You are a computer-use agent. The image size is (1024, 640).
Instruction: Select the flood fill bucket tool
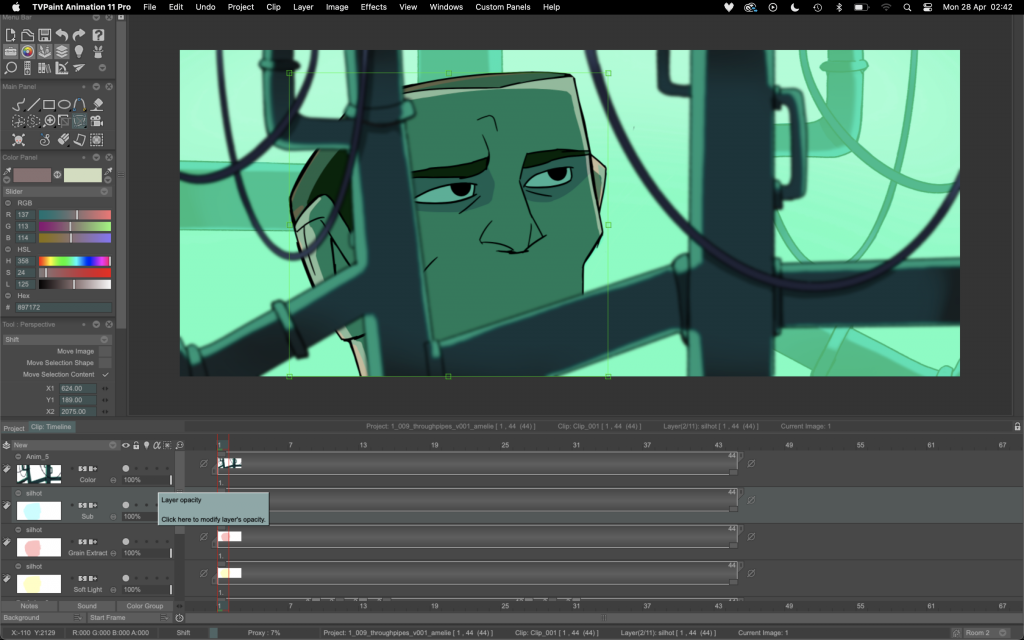(x=97, y=104)
